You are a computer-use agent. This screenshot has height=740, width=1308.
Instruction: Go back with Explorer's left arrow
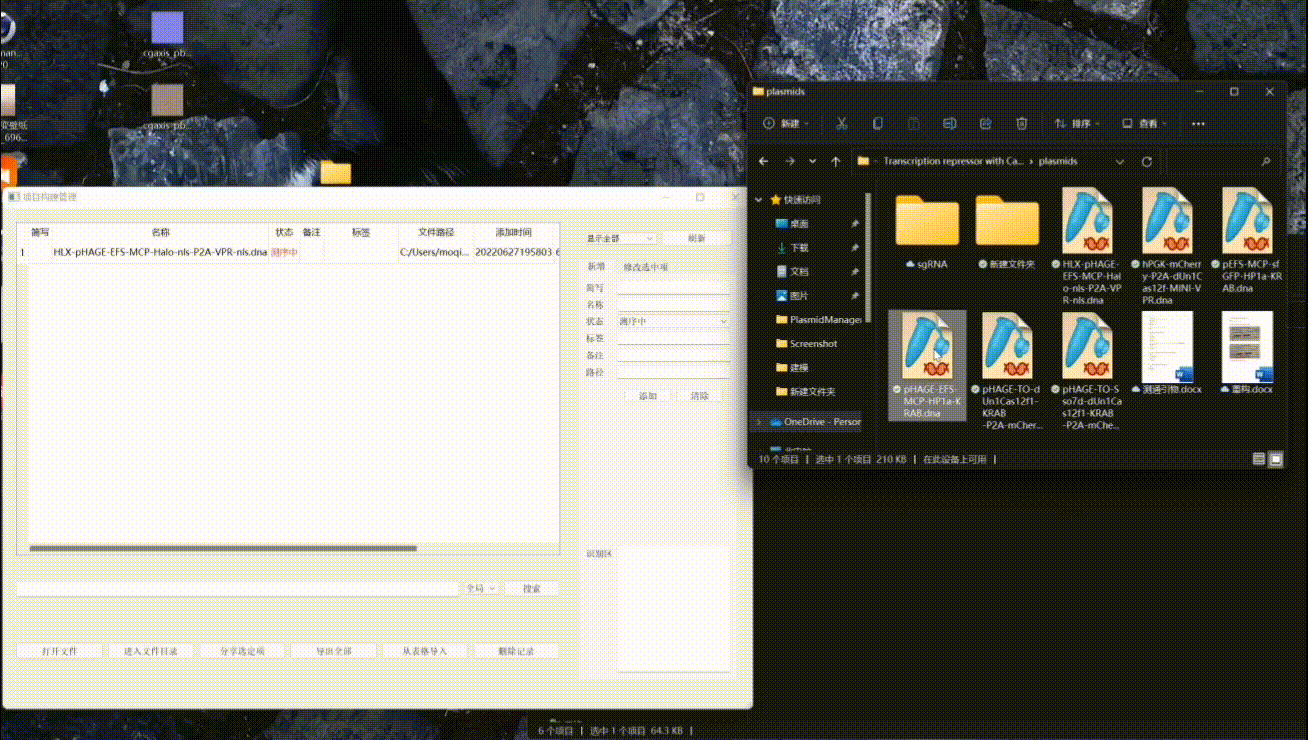point(764,161)
